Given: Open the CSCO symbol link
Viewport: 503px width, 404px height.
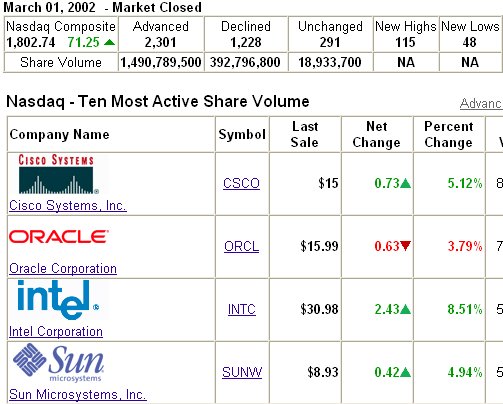Looking at the screenshot, I should pyautogui.click(x=241, y=183).
